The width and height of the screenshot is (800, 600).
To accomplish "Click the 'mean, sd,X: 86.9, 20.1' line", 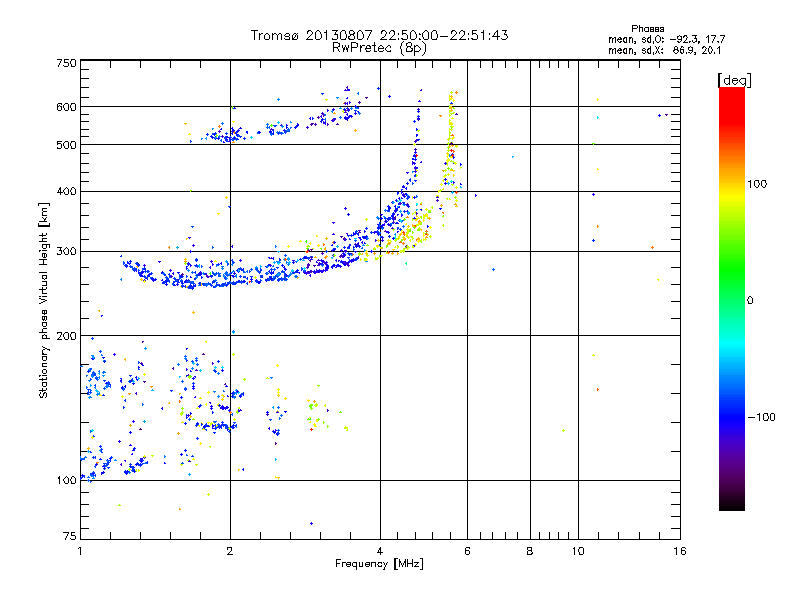I will 664,51.
